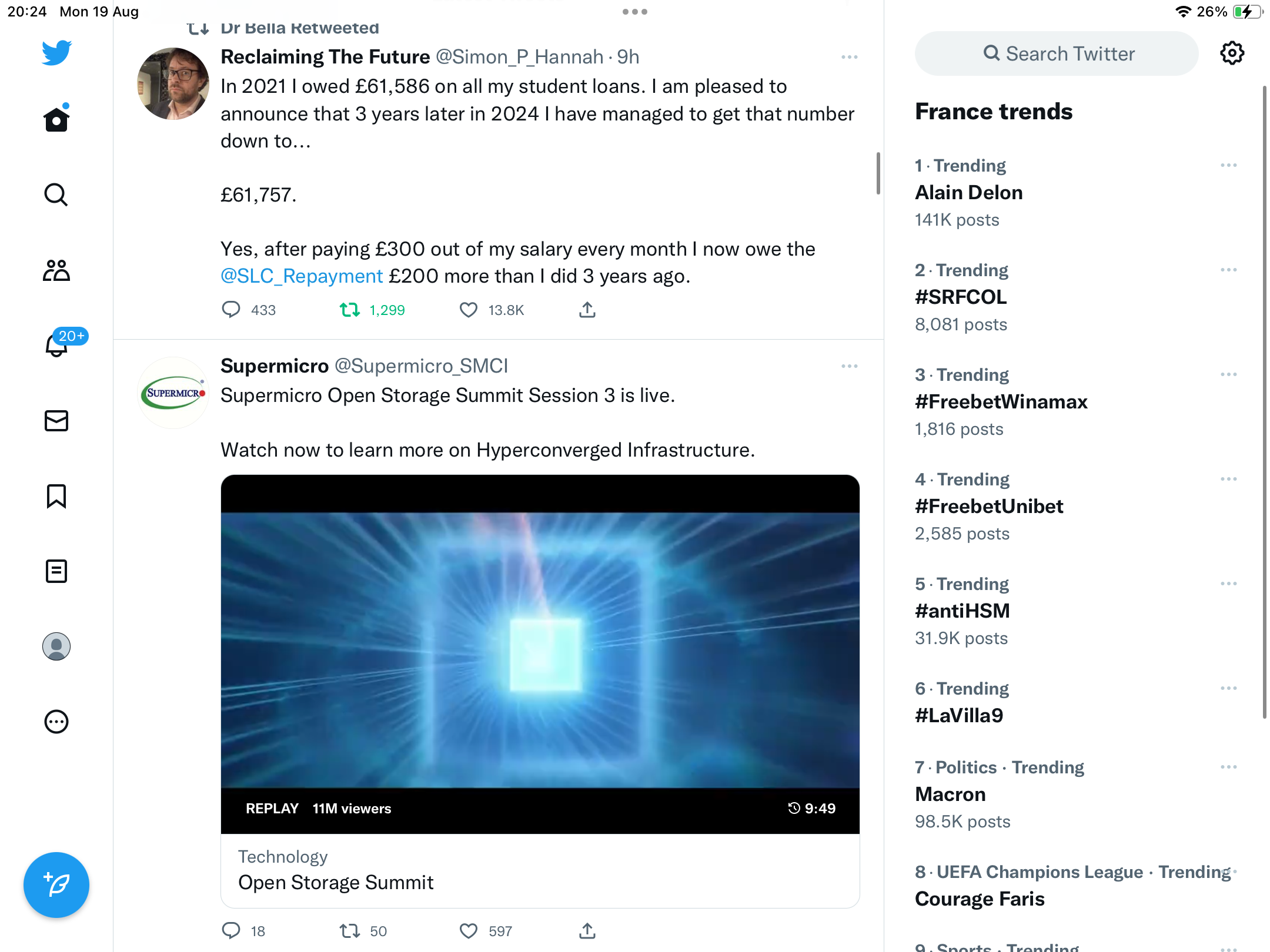Screen dimensions: 1270x952
Task: Open more options on Supermicro tweet
Action: (x=849, y=366)
